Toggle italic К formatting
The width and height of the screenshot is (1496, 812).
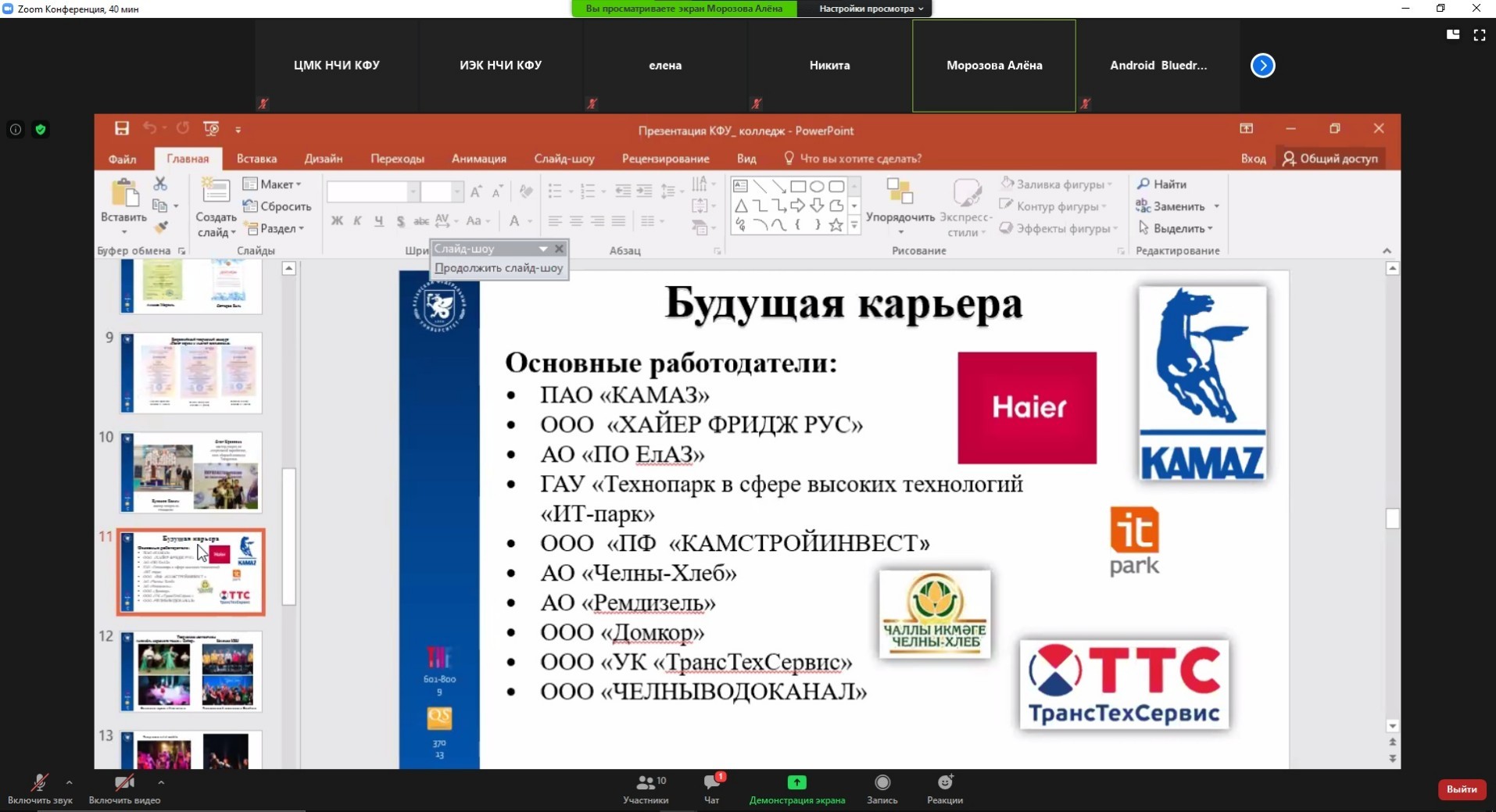pos(357,221)
